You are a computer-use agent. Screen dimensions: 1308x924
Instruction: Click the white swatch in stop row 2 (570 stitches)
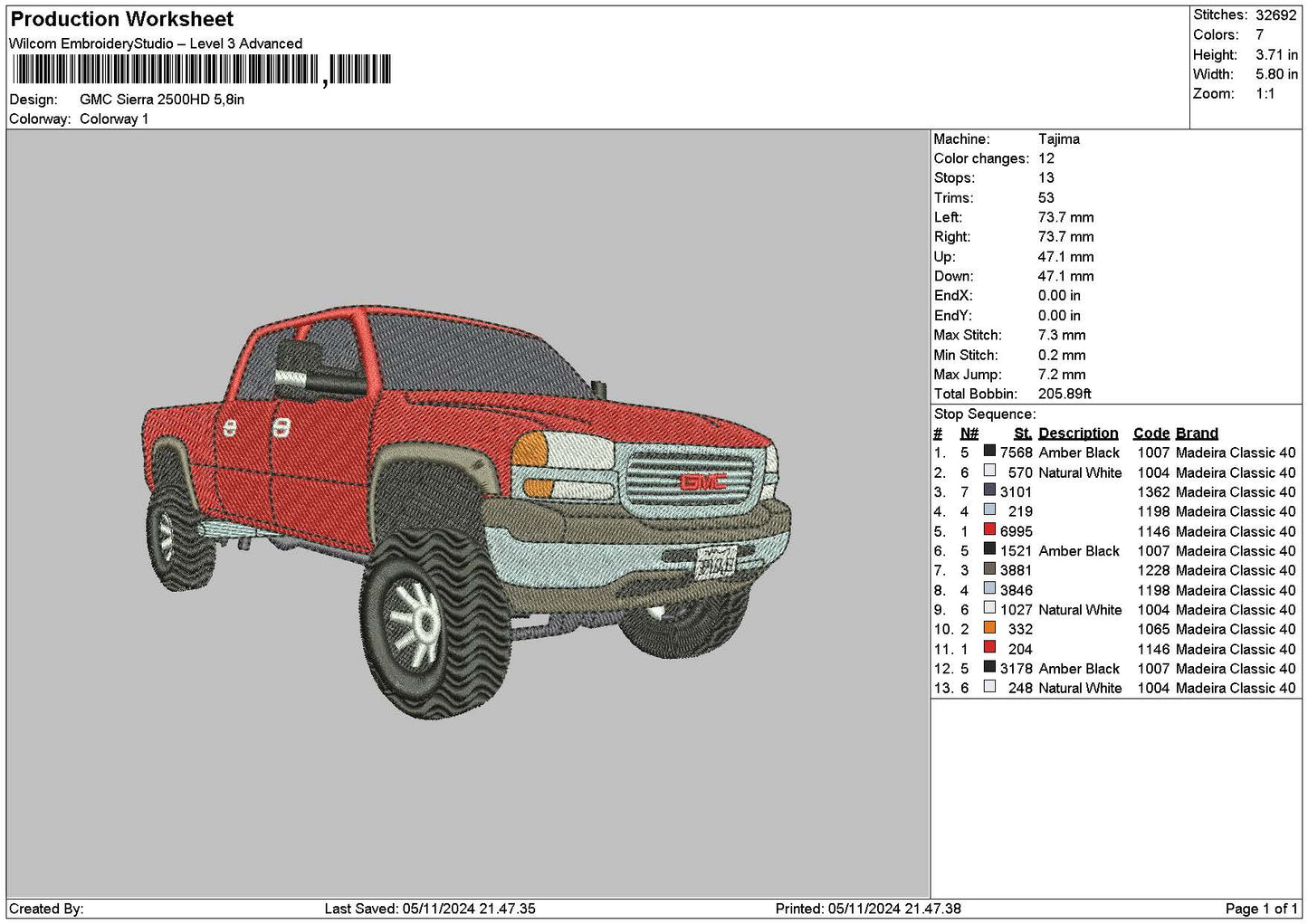point(989,471)
